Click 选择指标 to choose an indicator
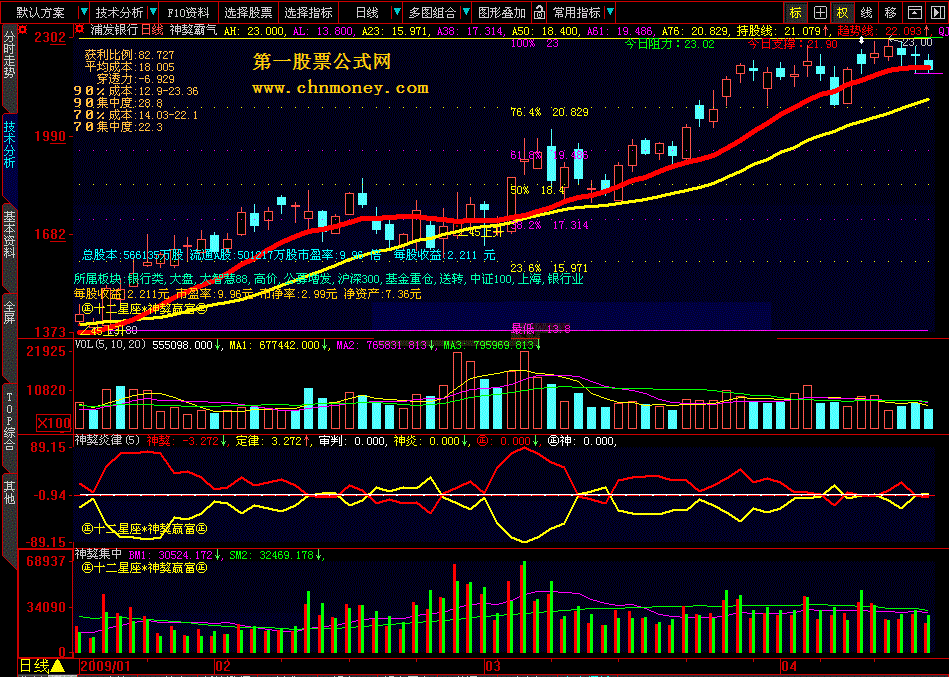Viewport: 949px width, 677px height. click(x=309, y=12)
